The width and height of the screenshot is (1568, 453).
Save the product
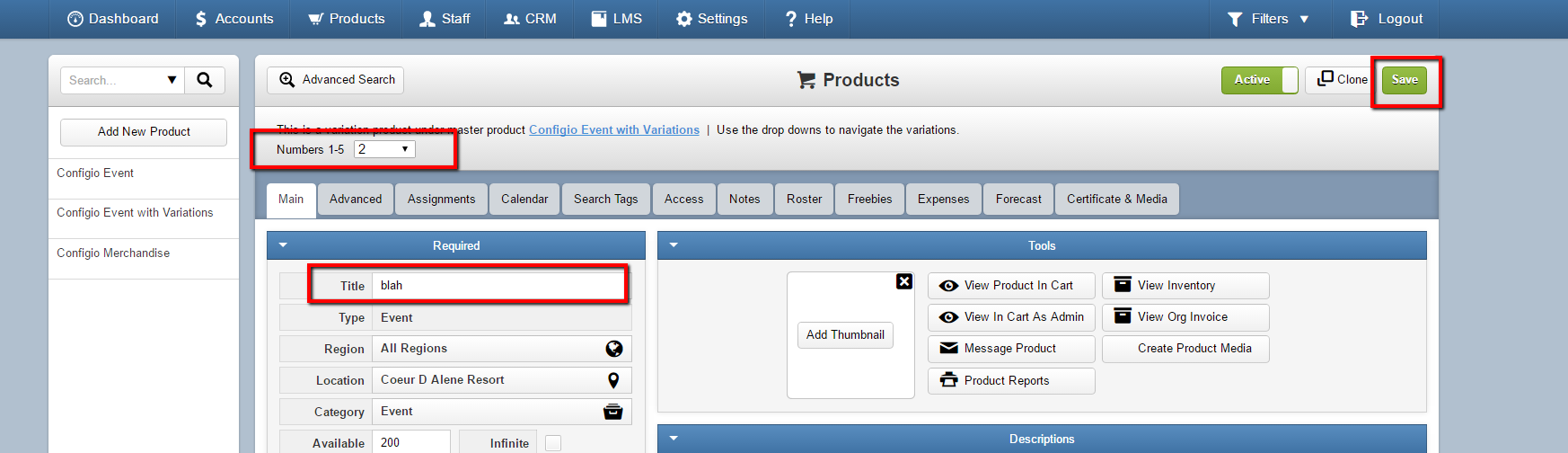(x=1405, y=80)
